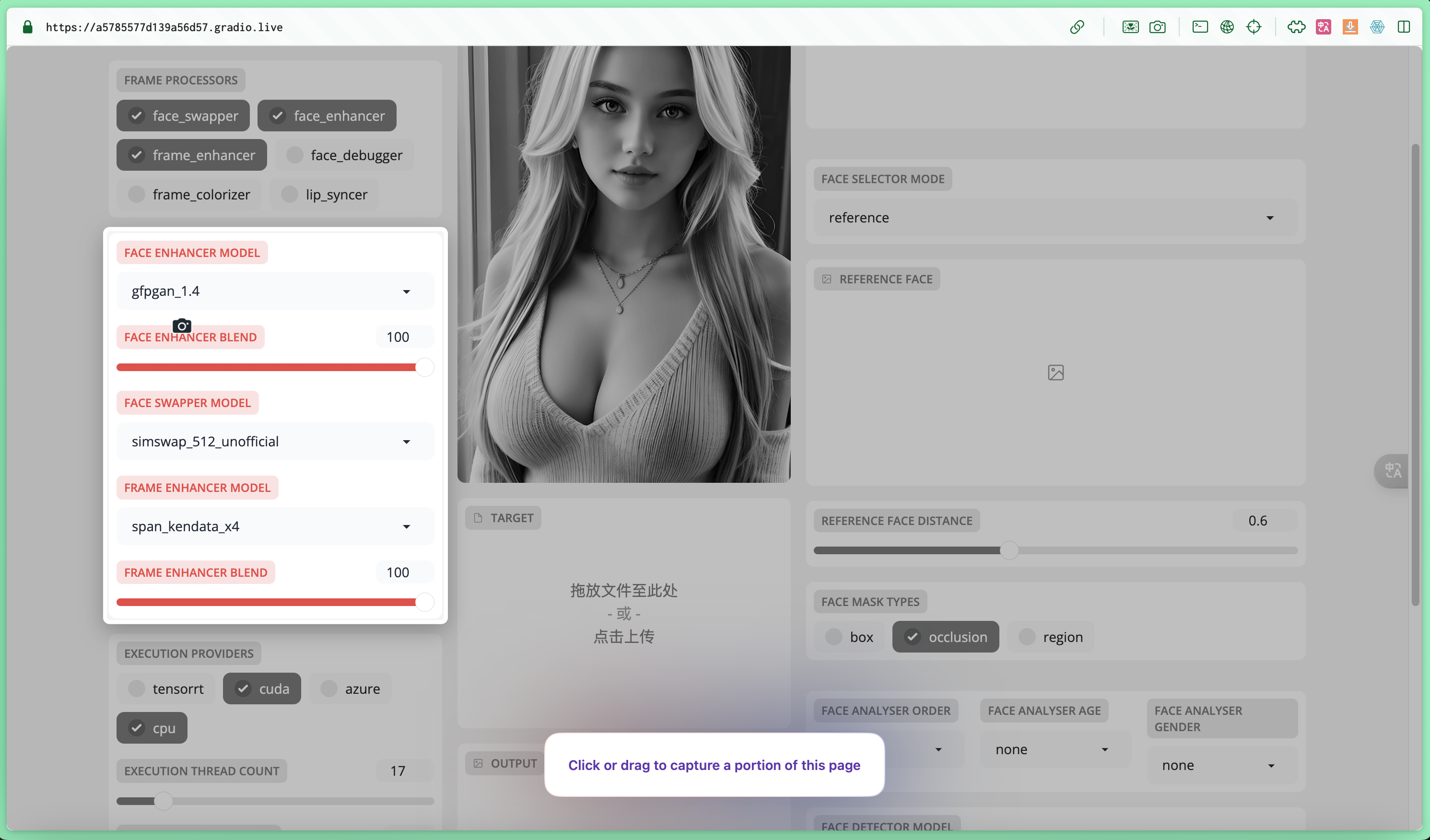
Task: Click the Frame Enhancer Blend slider handle
Action: [424, 602]
